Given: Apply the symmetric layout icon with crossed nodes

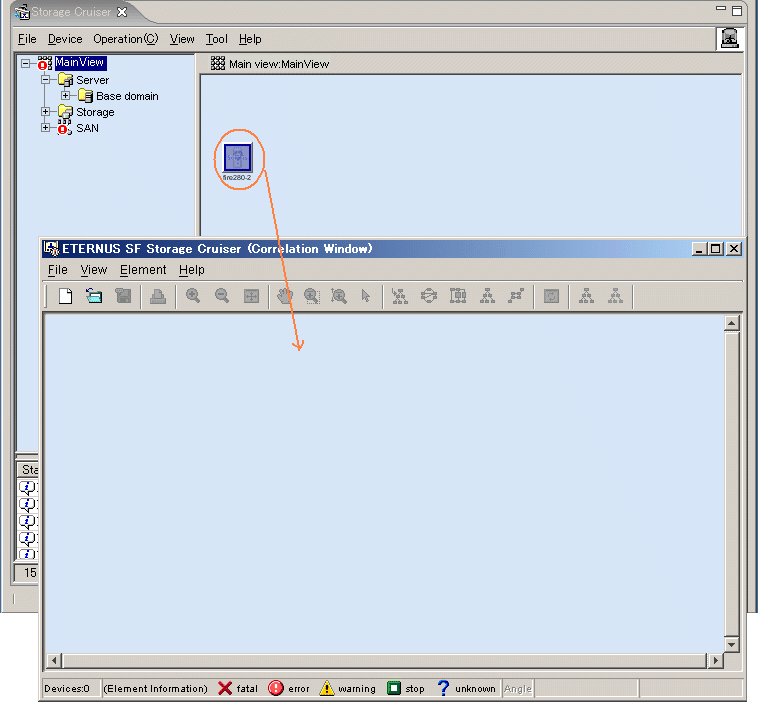Looking at the screenshot, I should 400,296.
